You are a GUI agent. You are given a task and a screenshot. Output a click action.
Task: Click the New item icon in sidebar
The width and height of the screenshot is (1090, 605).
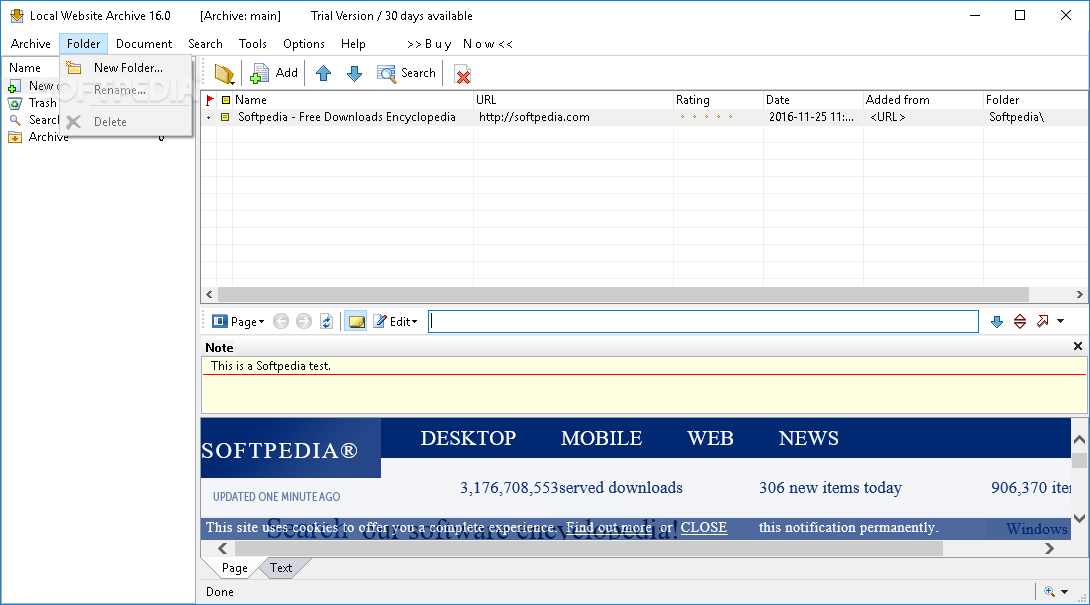14,86
